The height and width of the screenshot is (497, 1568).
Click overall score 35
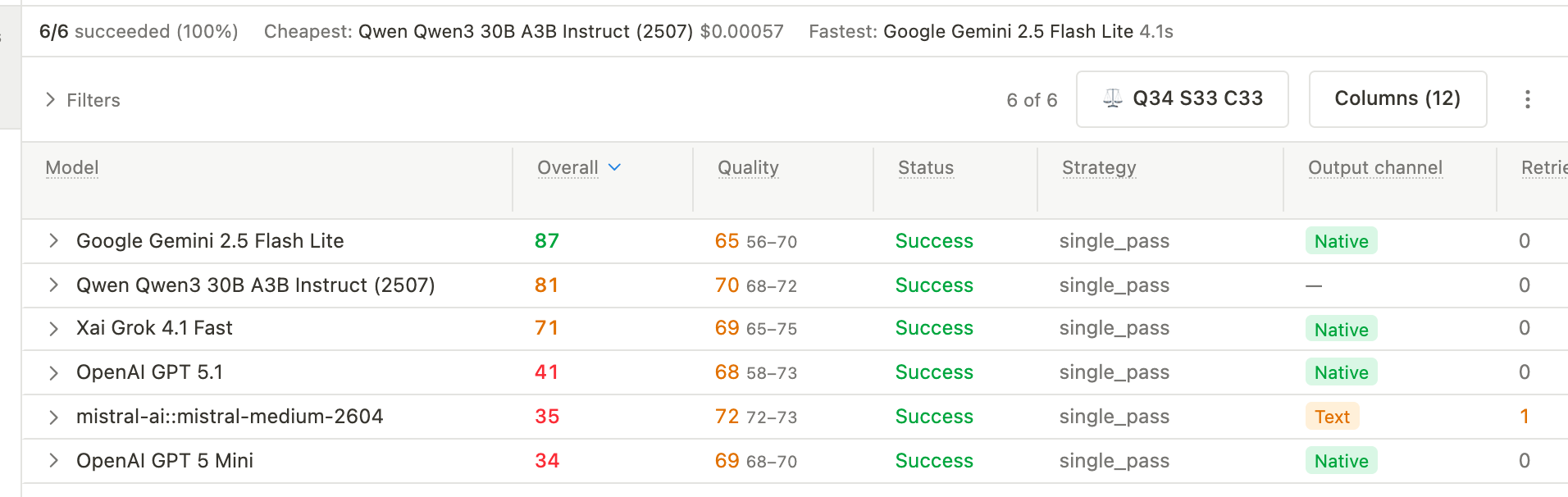click(547, 417)
